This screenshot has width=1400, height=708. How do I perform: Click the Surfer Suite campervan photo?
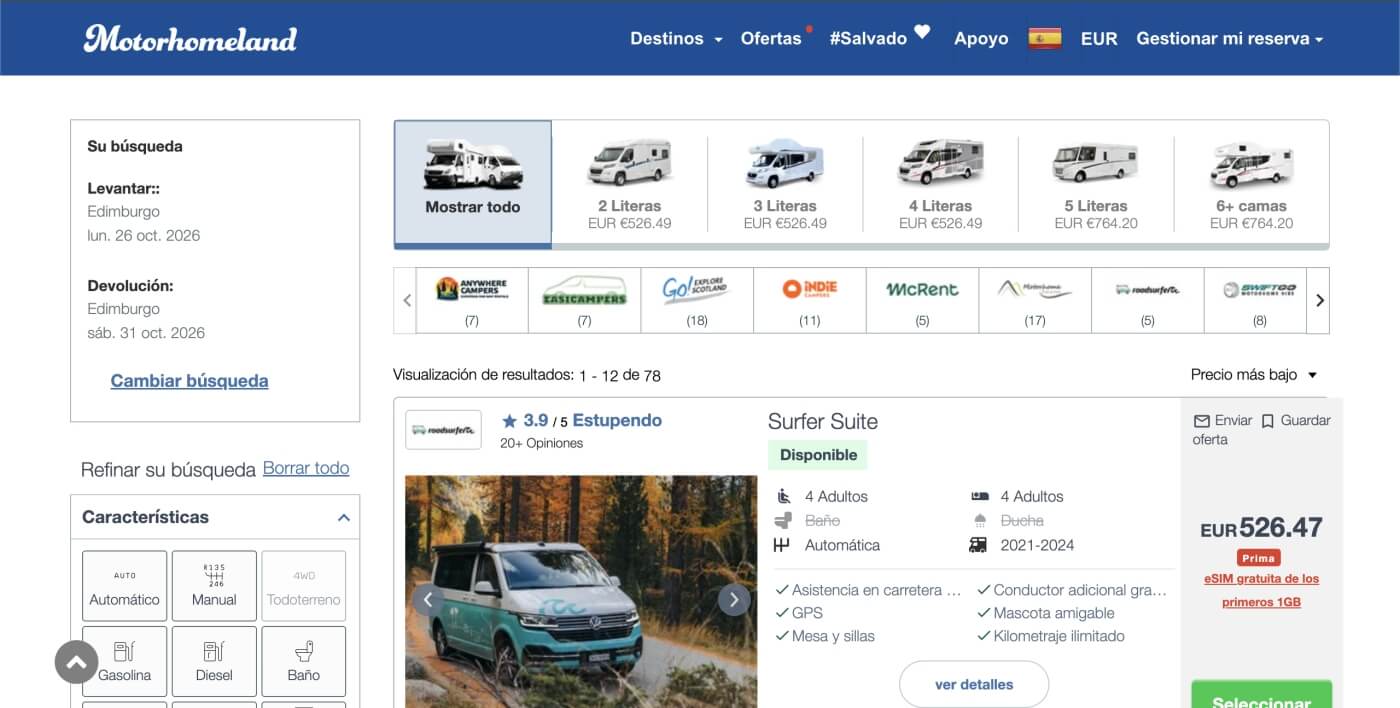(581, 591)
